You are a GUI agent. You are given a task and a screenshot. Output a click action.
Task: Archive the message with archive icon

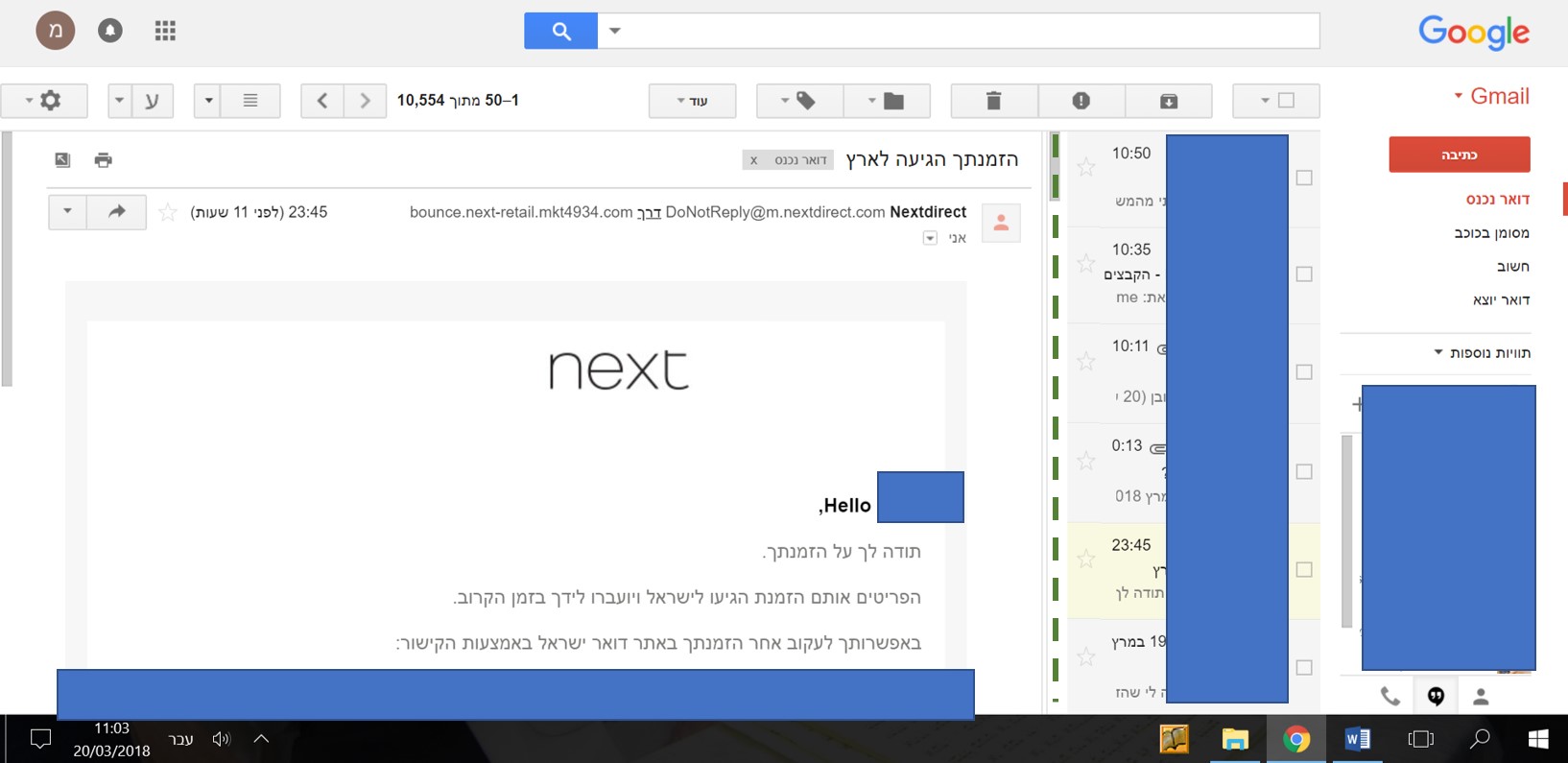click(1169, 100)
